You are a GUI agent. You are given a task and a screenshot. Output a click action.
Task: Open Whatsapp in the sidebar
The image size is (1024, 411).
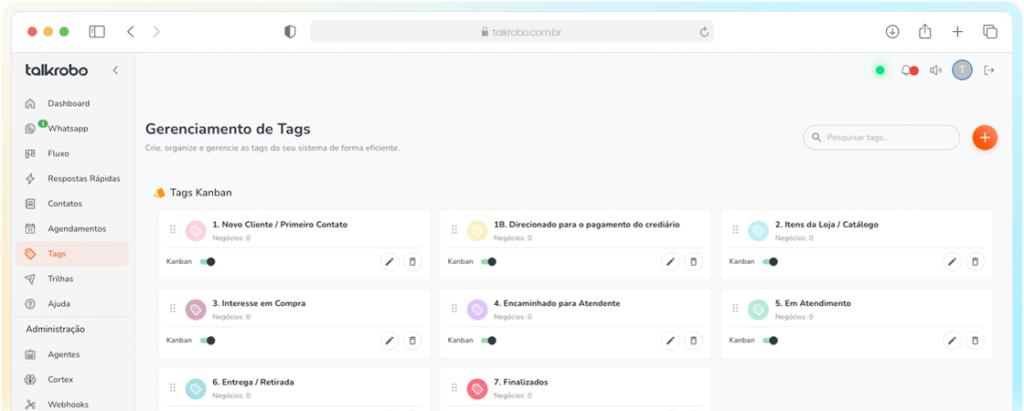(x=67, y=128)
